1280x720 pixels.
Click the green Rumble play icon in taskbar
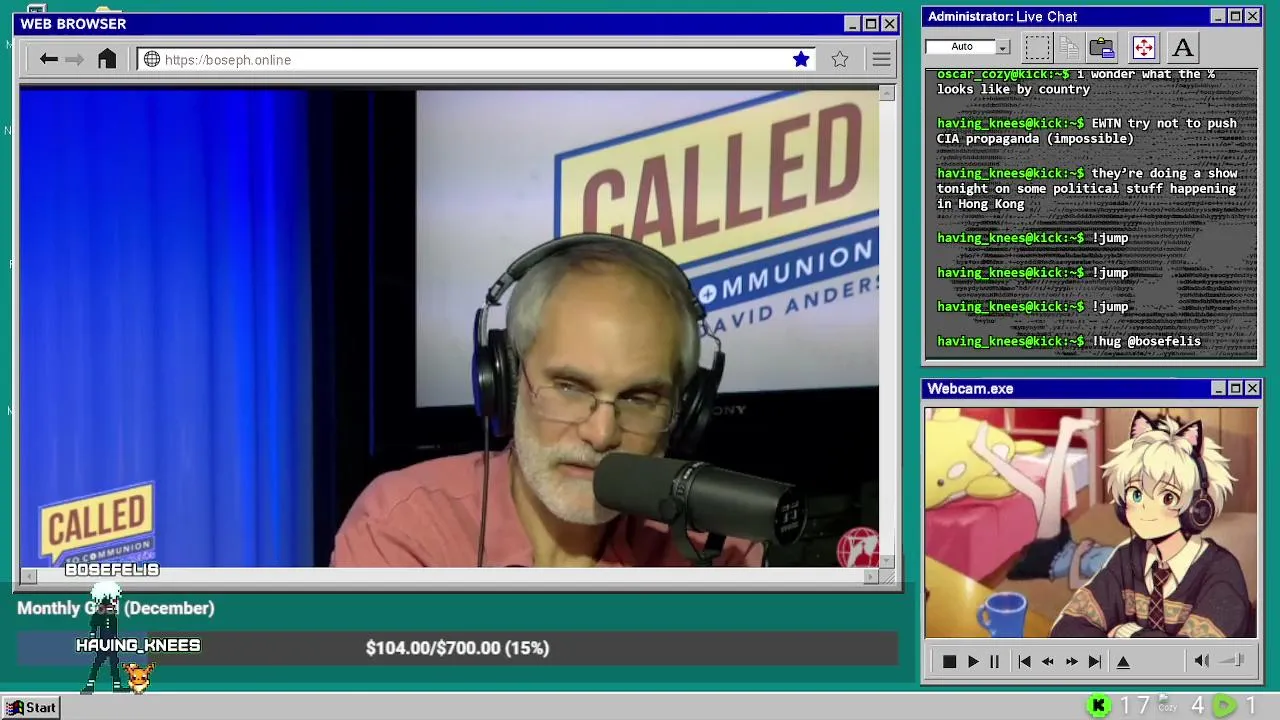1224,706
